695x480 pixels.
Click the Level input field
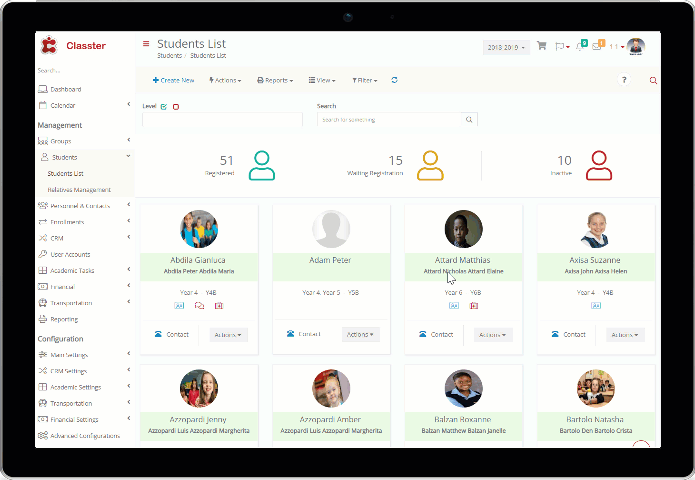point(223,120)
